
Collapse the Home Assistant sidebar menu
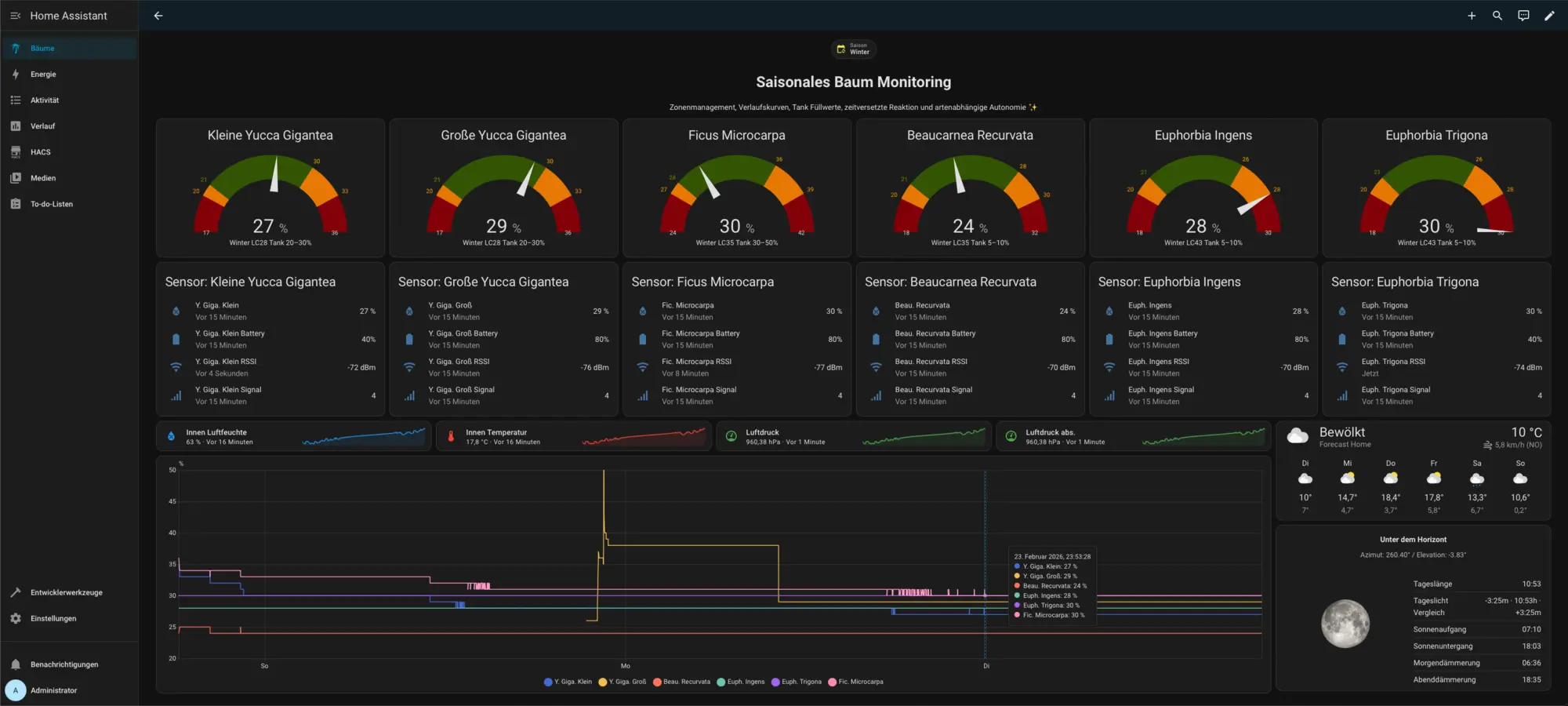point(15,16)
